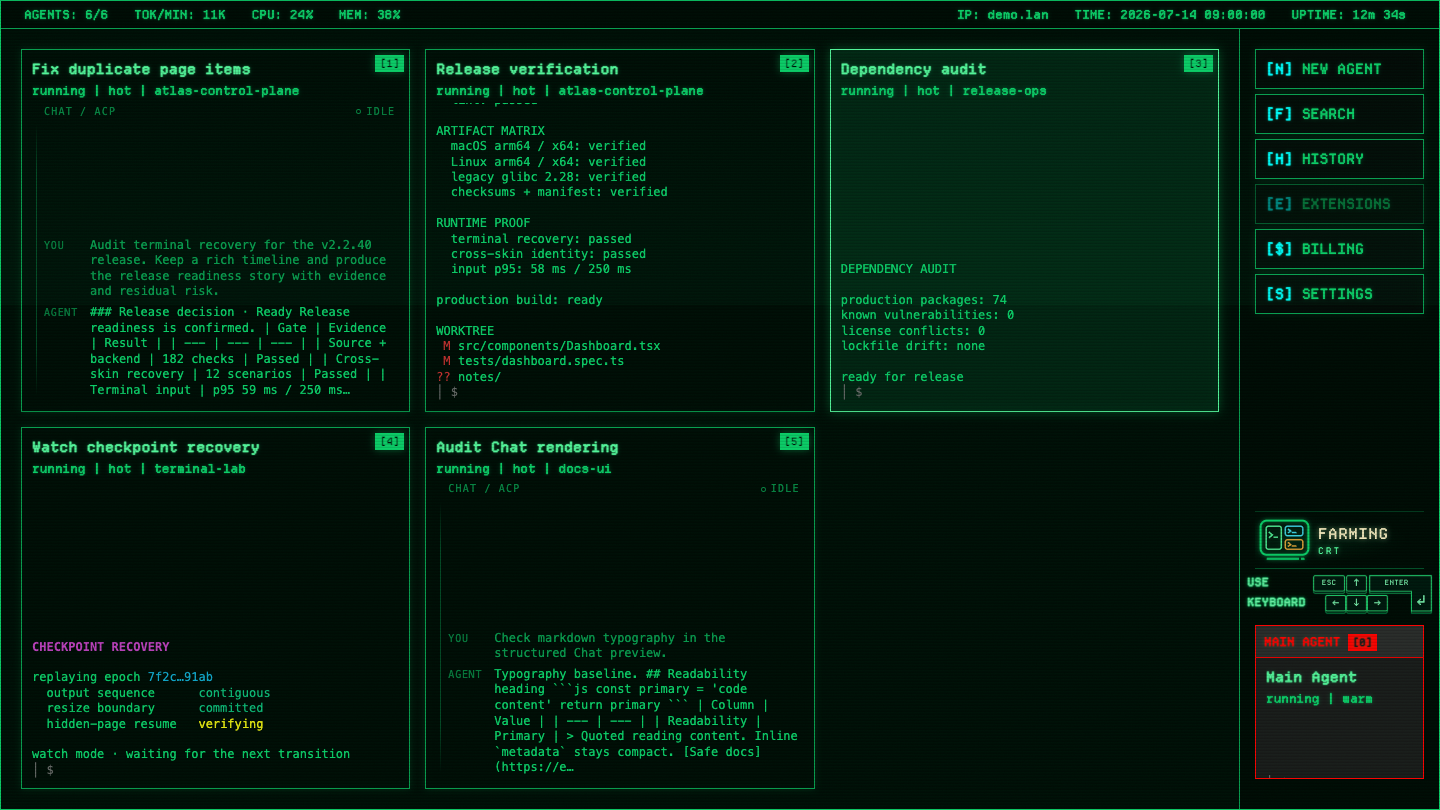Click the [3] badge on Dependency audit
This screenshot has height=810, width=1440.
[x=1198, y=64]
